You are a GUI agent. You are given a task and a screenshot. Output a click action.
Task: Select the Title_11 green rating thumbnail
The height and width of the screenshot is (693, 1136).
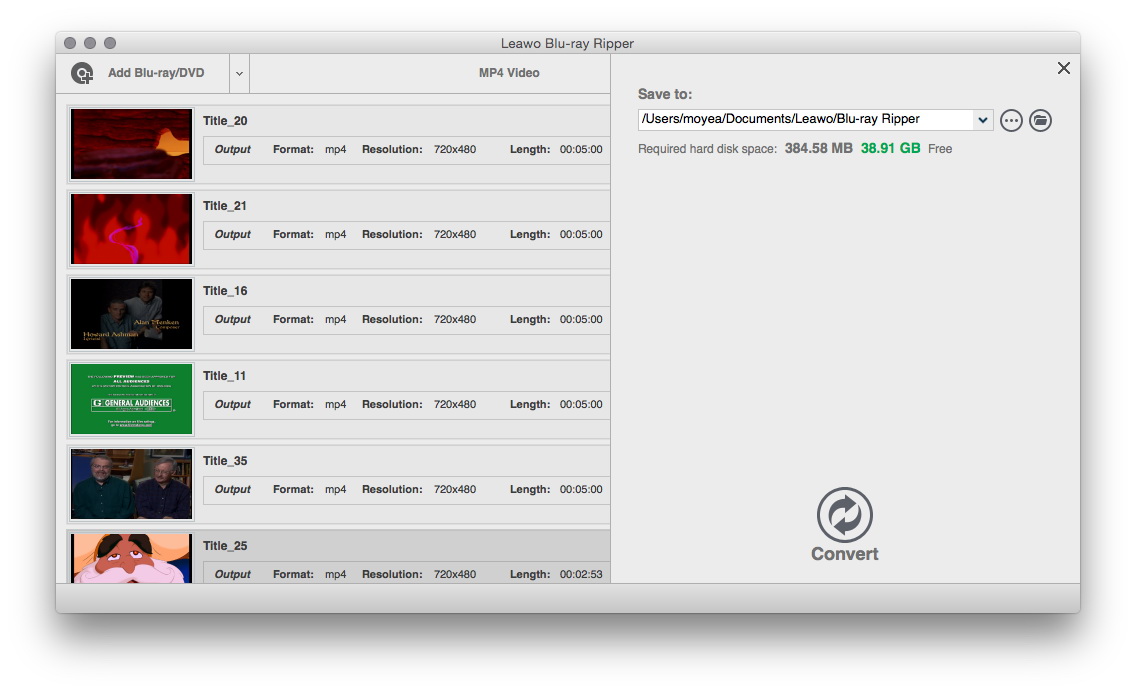pos(131,399)
